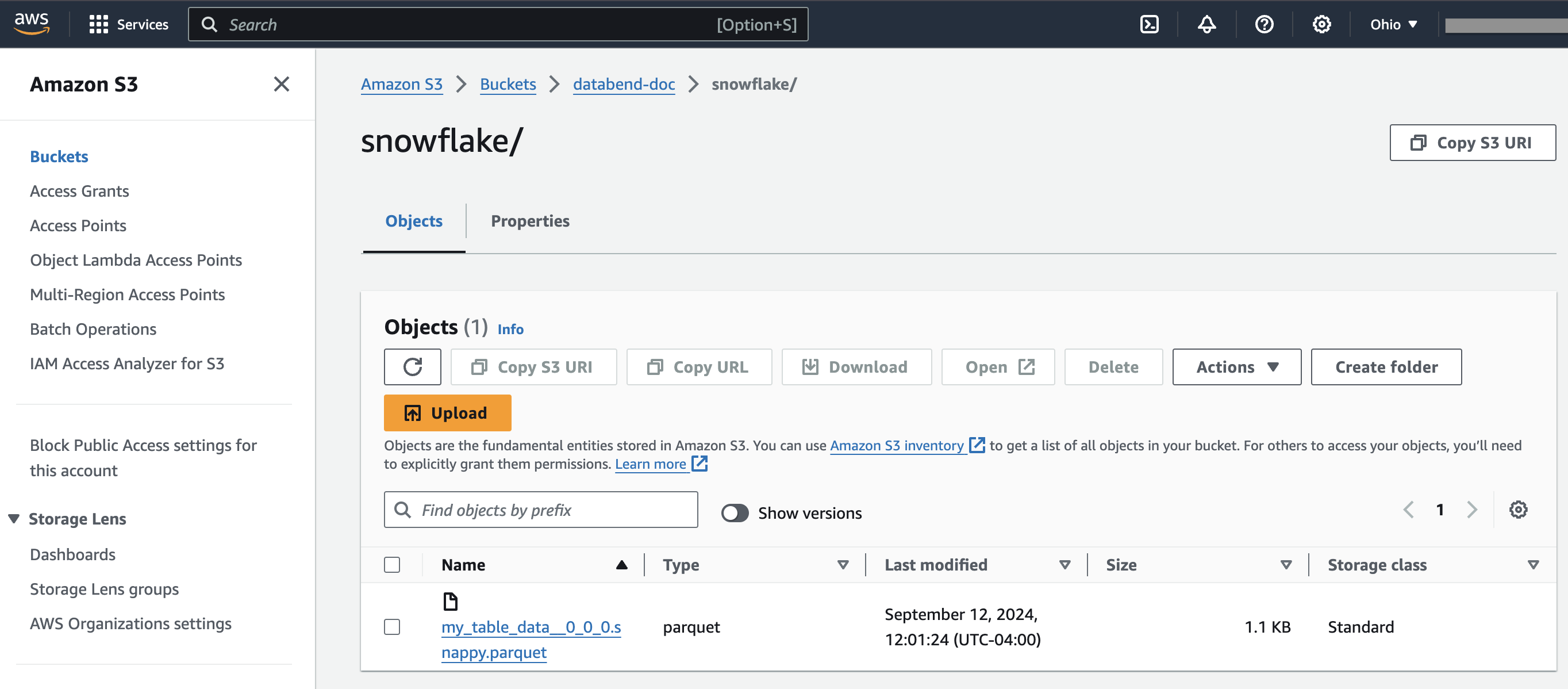Sort by Name ascending arrow
Viewport: 1568px width, 689px height.
coord(621,565)
